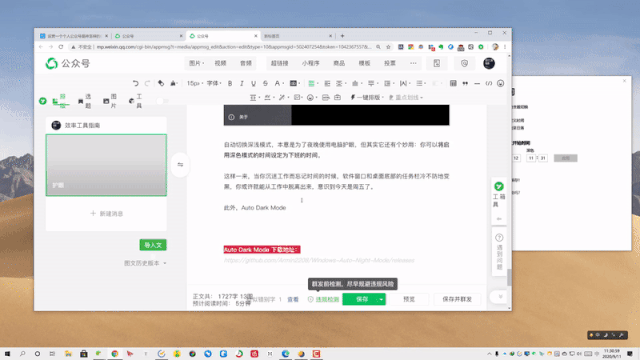640x360 pixels.
Task: Switch to the 选题 side panel tab
Action: (84, 101)
